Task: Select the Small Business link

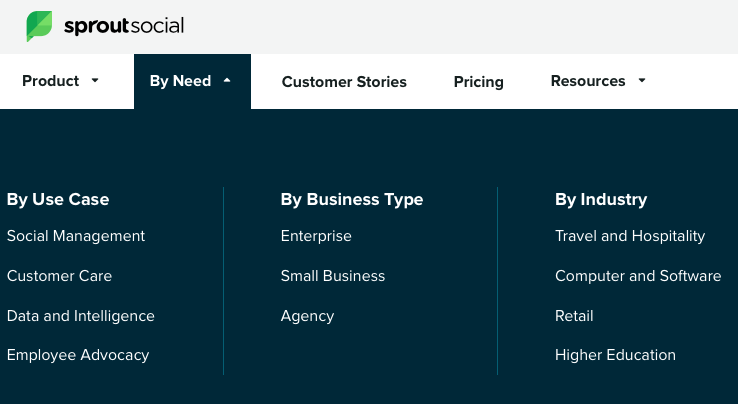Action: coord(333,276)
